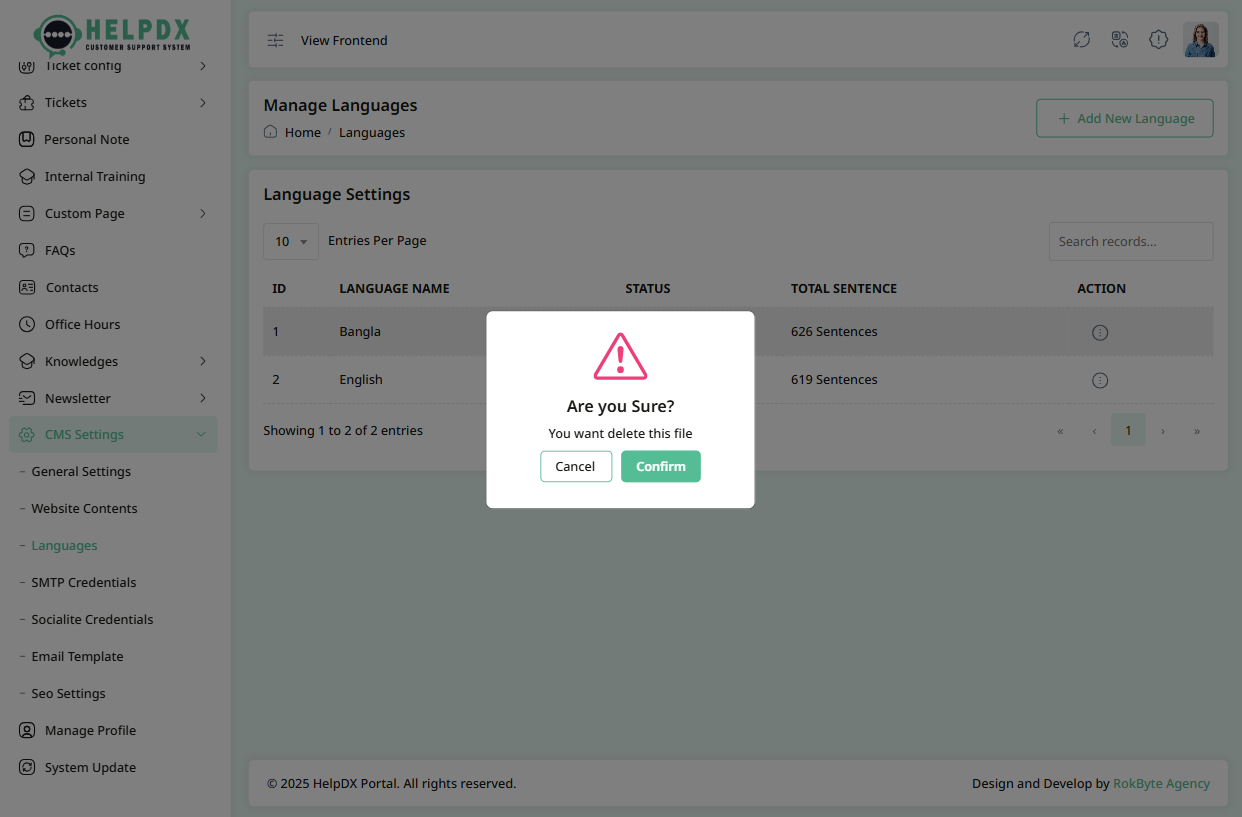Click the Custom Page sidebar icon

pos(27,213)
